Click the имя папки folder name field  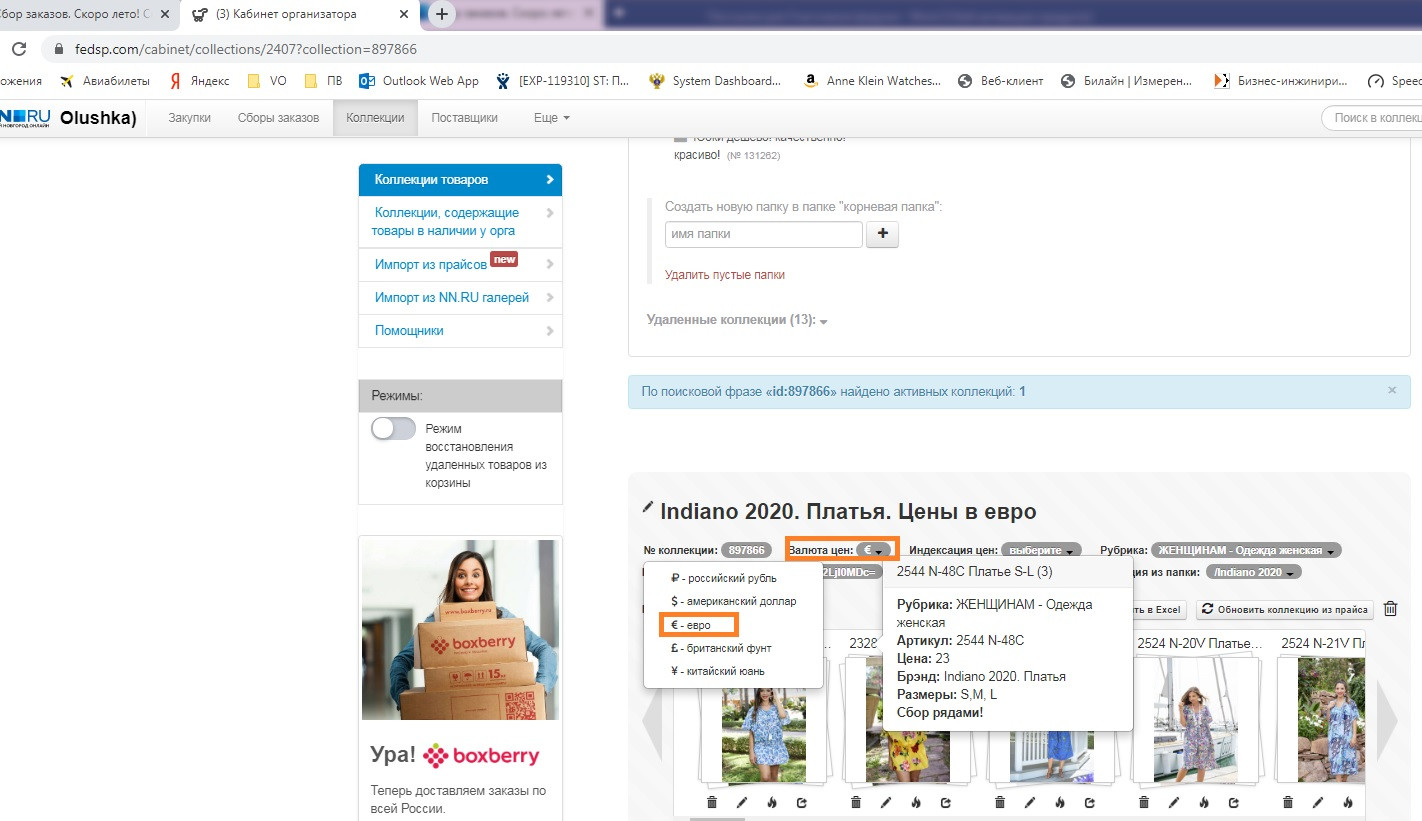tap(763, 234)
